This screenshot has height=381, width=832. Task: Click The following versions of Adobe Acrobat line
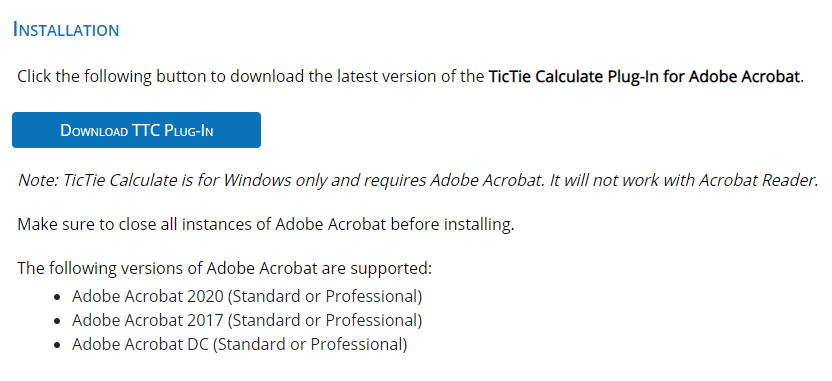(x=225, y=268)
